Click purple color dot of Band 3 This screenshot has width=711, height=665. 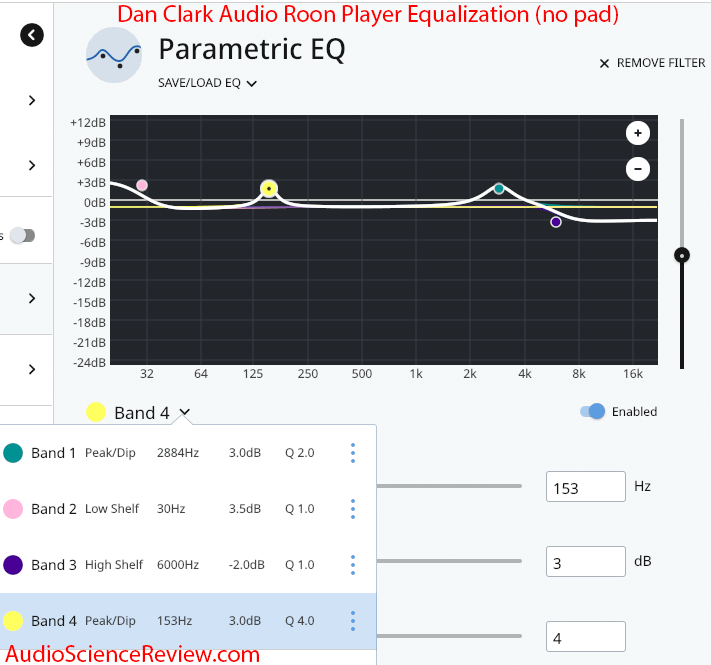[x=13, y=565]
